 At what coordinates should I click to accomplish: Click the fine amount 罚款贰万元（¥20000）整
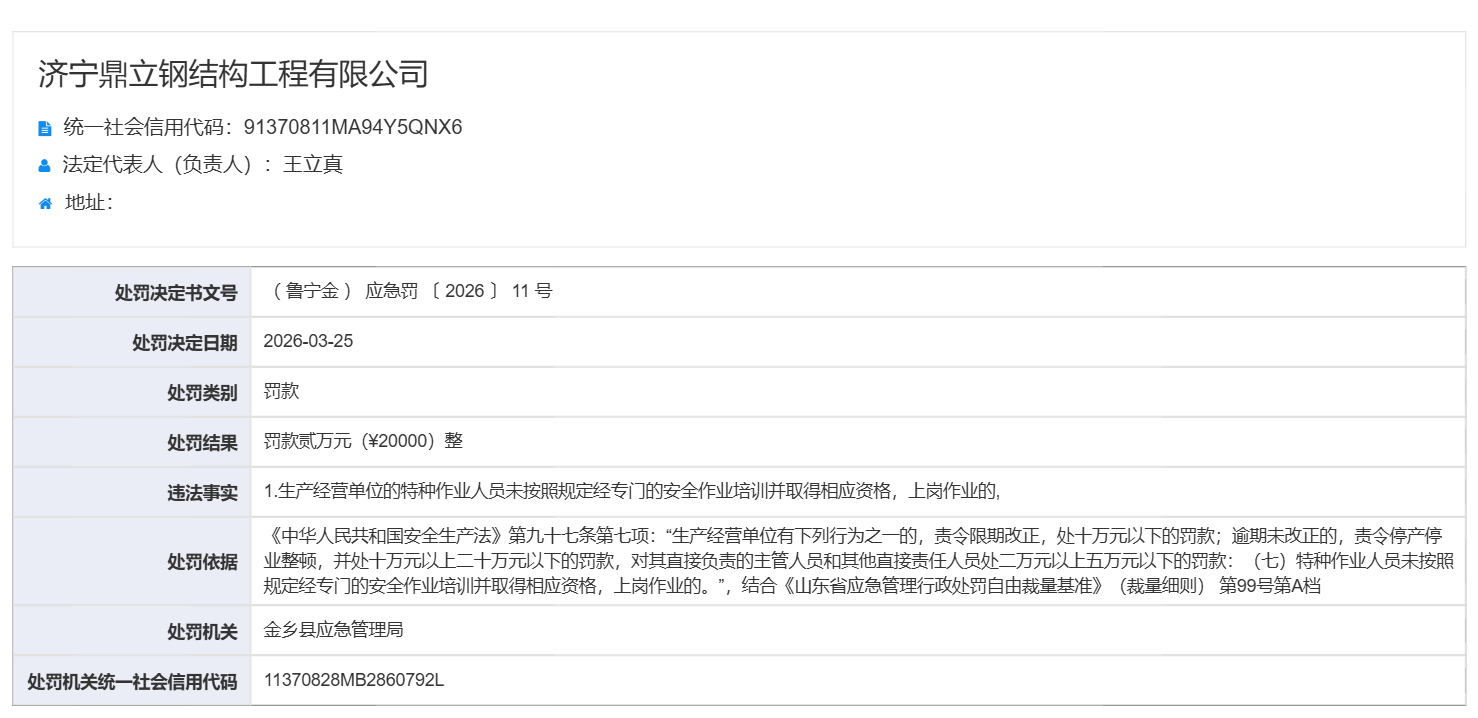(363, 441)
